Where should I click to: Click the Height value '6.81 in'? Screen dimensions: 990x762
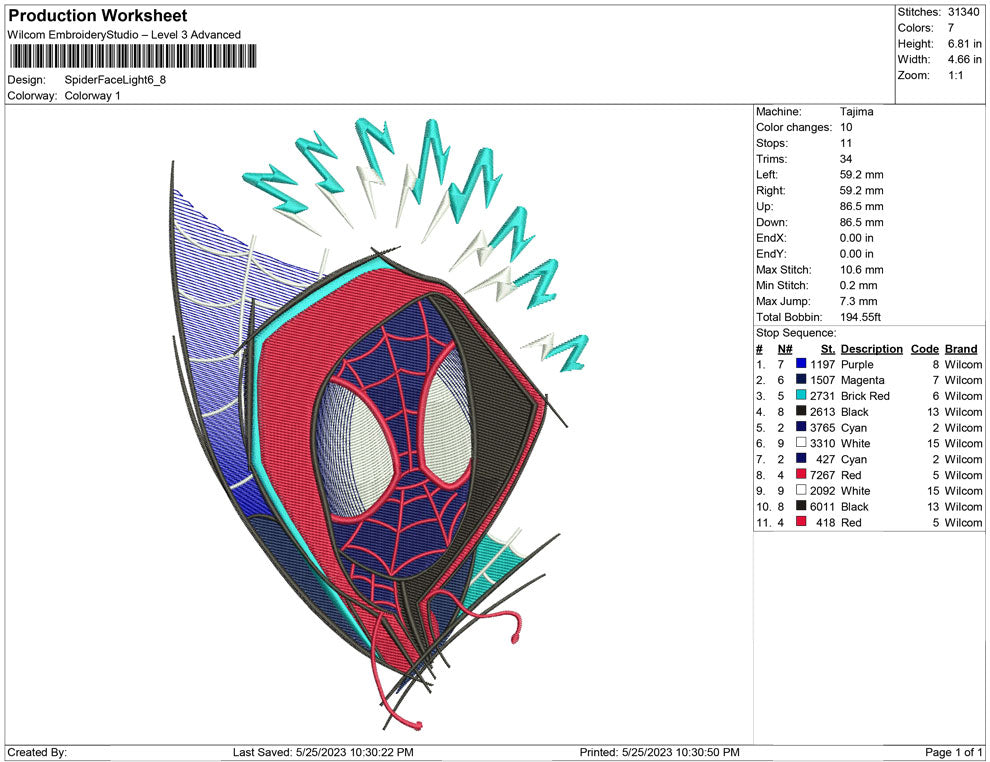(965, 44)
